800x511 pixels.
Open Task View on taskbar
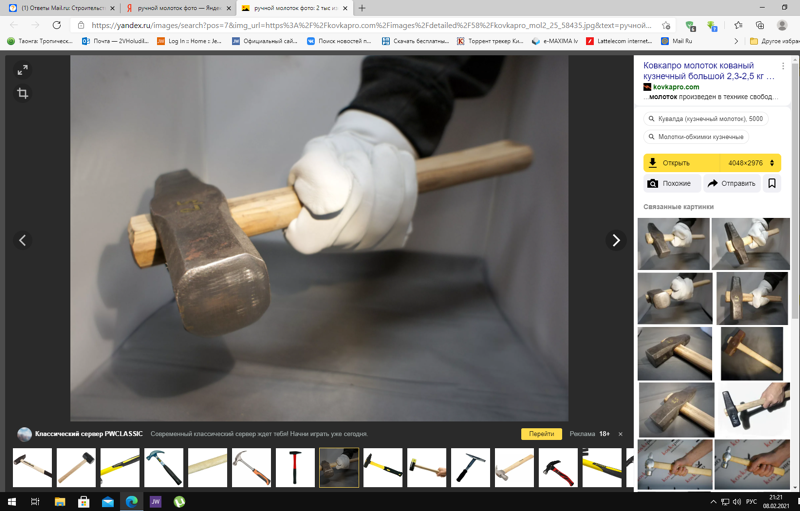pyautogui.click(x=35, y=502)
